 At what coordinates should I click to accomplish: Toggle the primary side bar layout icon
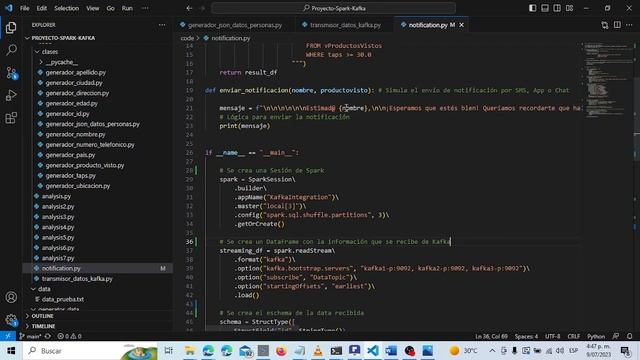click(532, 8)
